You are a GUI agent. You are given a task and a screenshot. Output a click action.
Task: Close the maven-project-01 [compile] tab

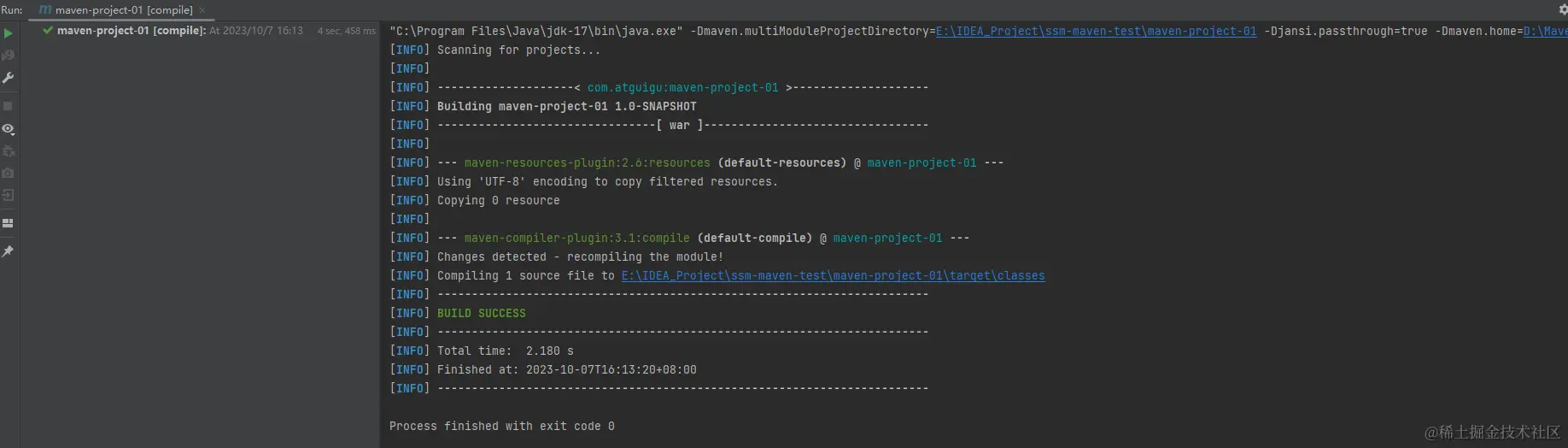pos(202,10)
